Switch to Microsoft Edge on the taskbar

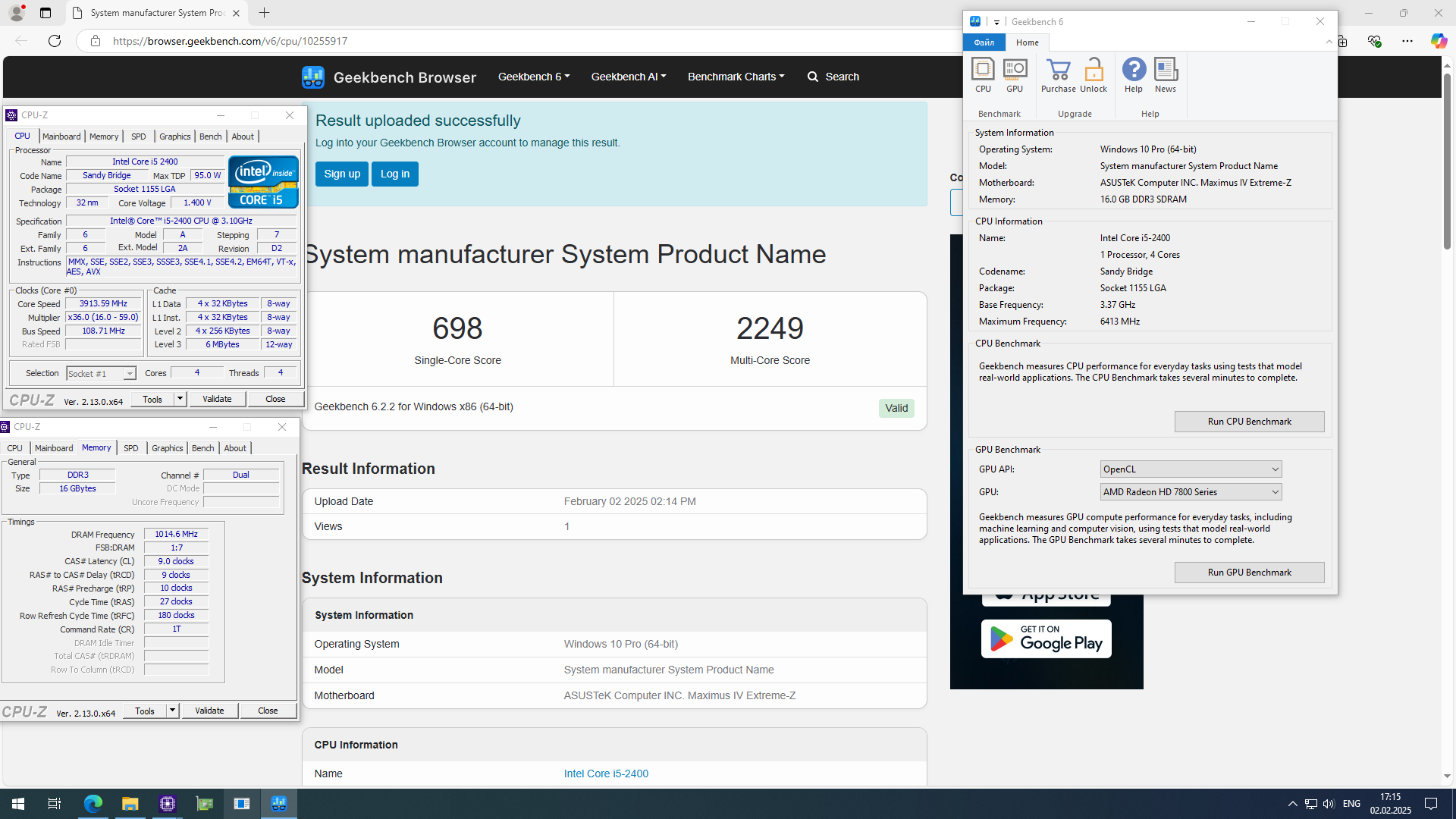(93, 804)
